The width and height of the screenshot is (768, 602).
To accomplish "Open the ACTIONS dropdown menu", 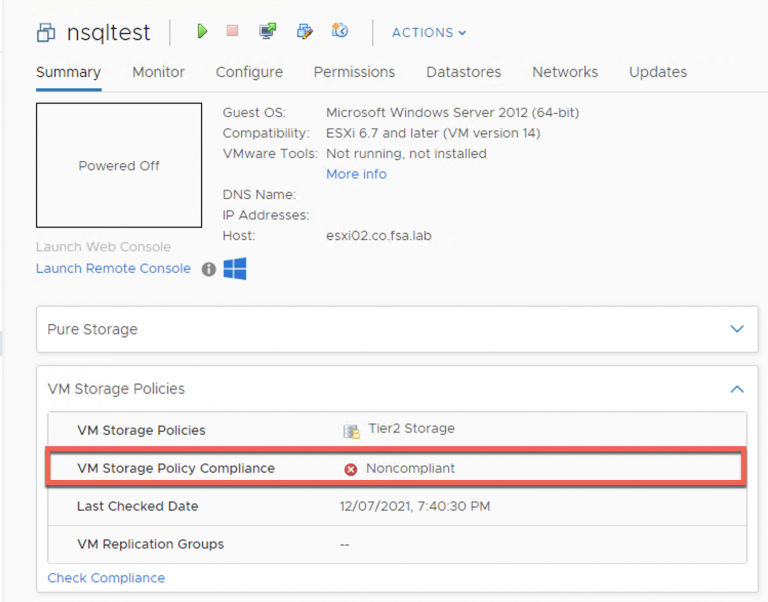I will click(429, 33).
